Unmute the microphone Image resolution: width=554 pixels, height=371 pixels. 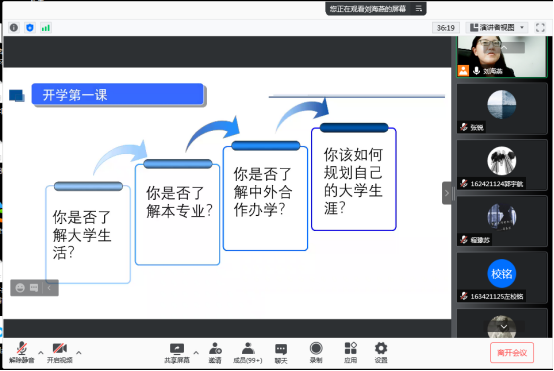click(x=22, y=353)
